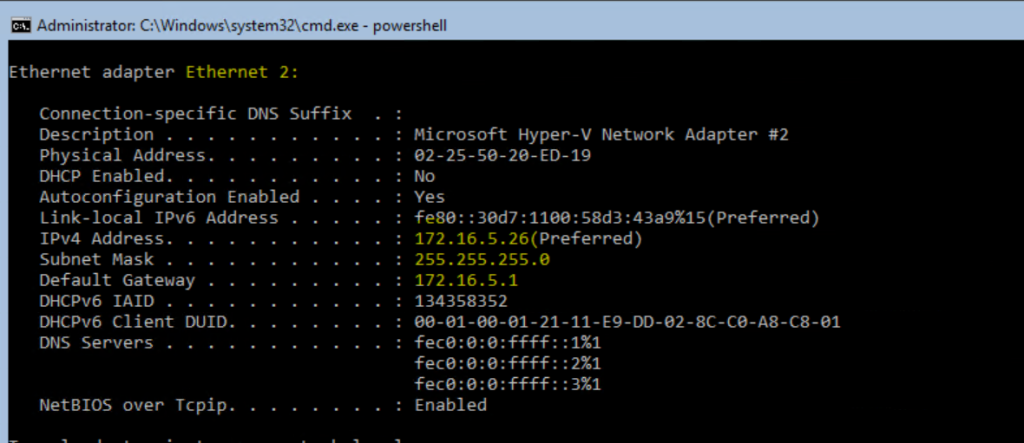Image resolution: width=1024 pixels, height=443 pixels.
Task: Click the subnet mask 255.255.255.0 value
Action: [x=482, y=260]
